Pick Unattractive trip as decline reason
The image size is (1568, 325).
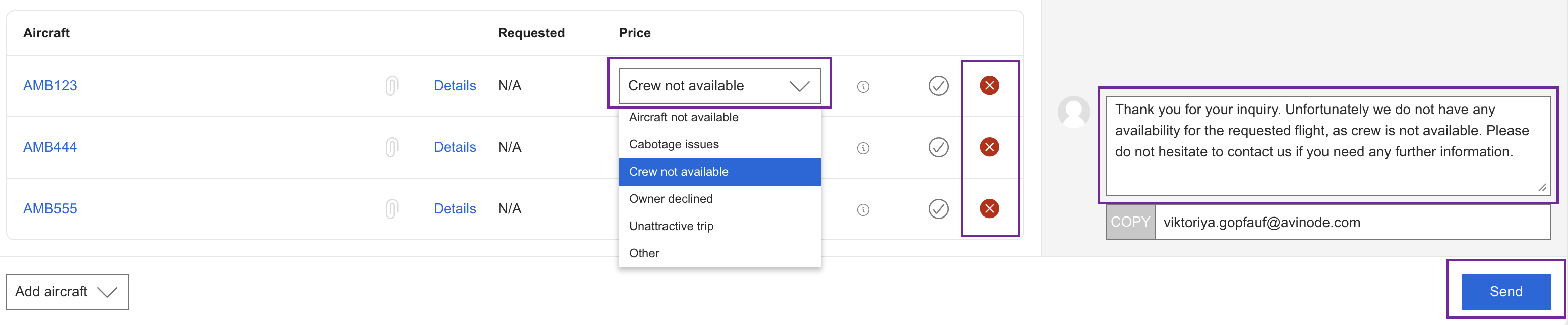(x=671, y=226)
